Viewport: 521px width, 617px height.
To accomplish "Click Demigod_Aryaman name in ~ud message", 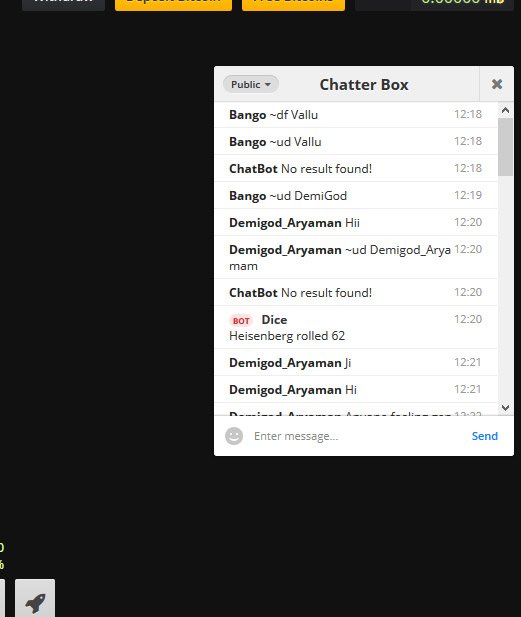I will coord(285,250).
